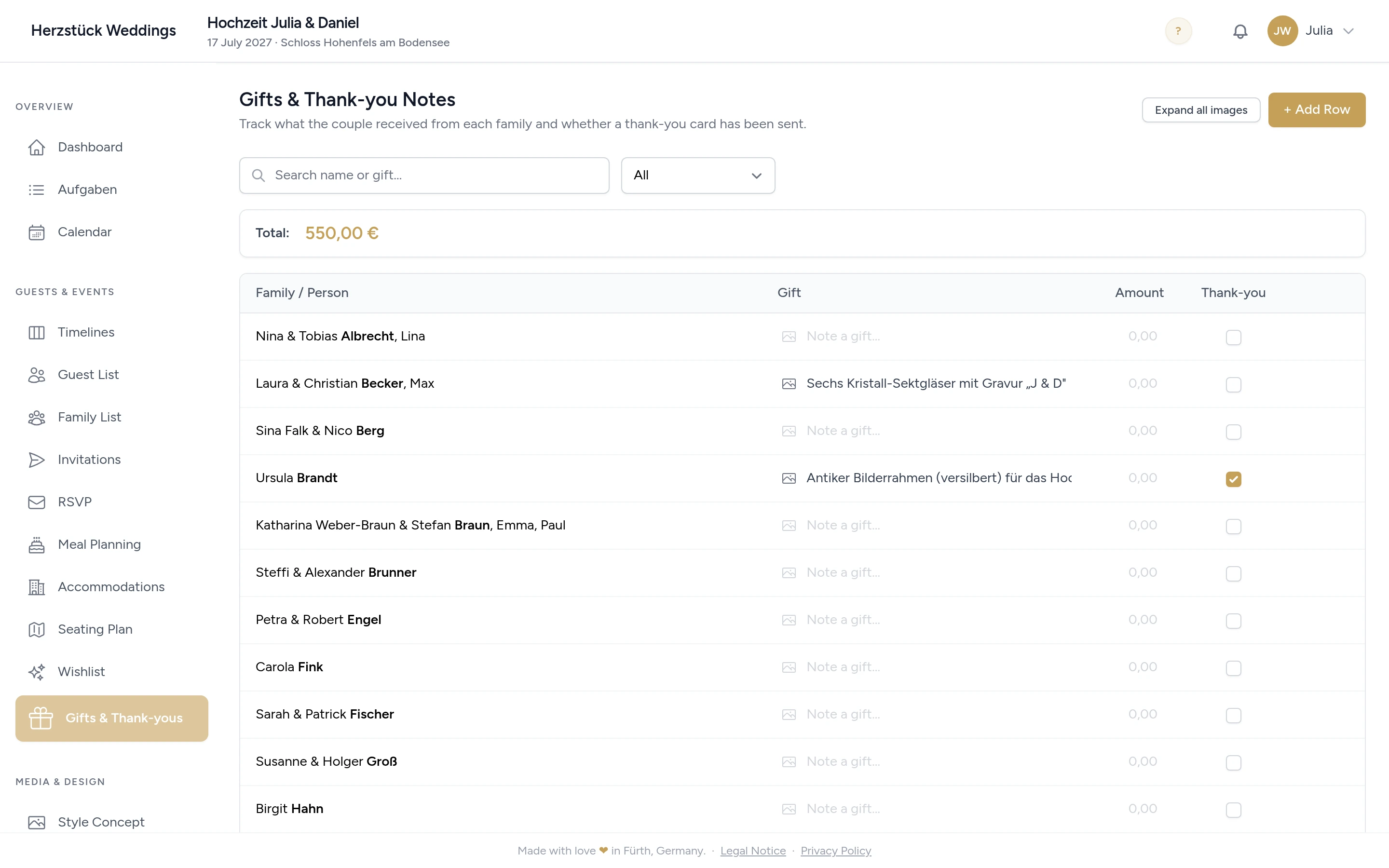Edit amount for Sarah & Patrick Fischer
The width and height of the screenshot is (1389, 868).
(x=1142, y=714)
